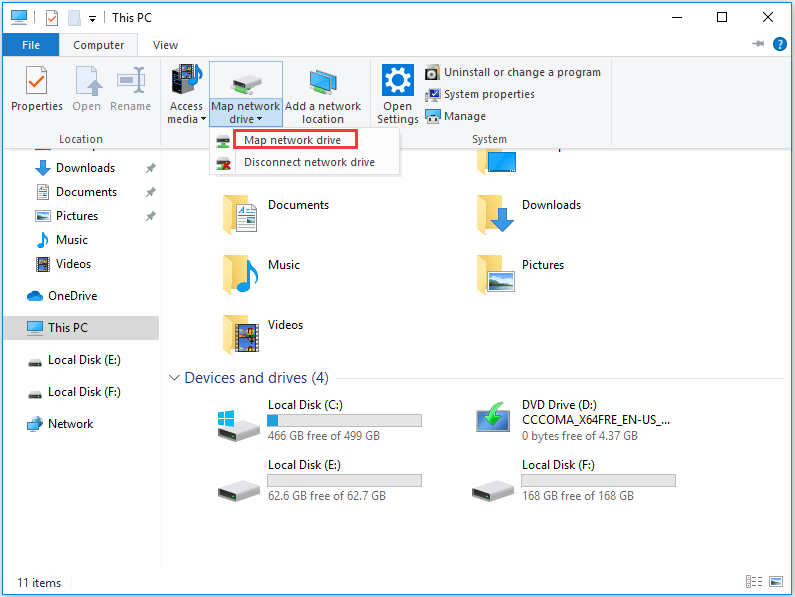
Task: Click the Local Disk (E:) usage bar
Action: pyautogui.click(x=344, y=480)
